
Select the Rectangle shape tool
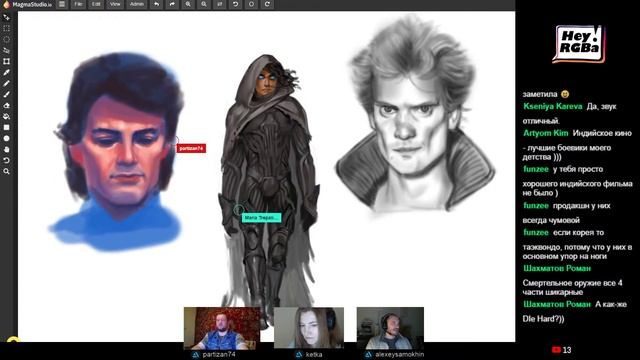pos(7,128)
